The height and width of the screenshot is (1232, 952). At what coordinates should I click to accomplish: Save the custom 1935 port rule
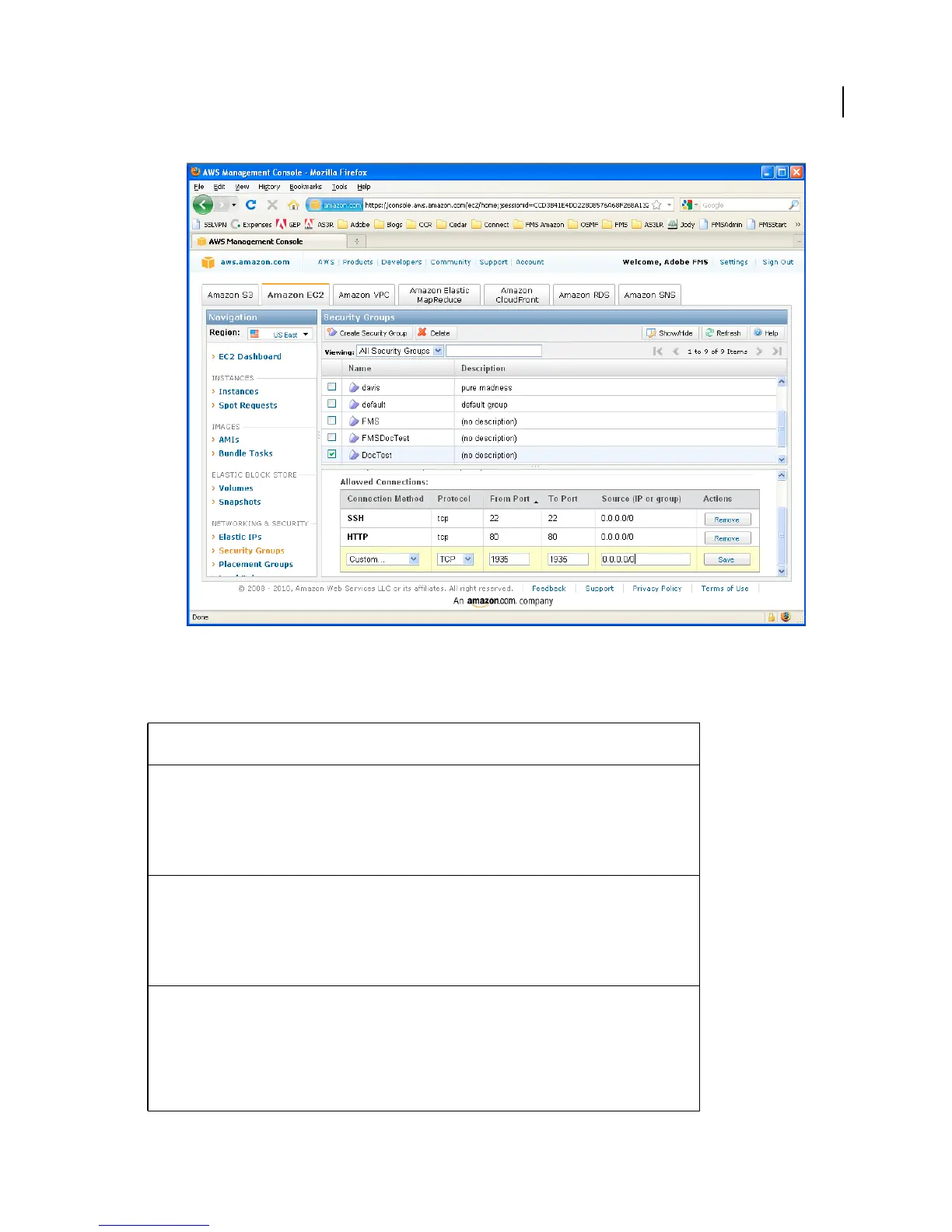(x=727, y=559)
